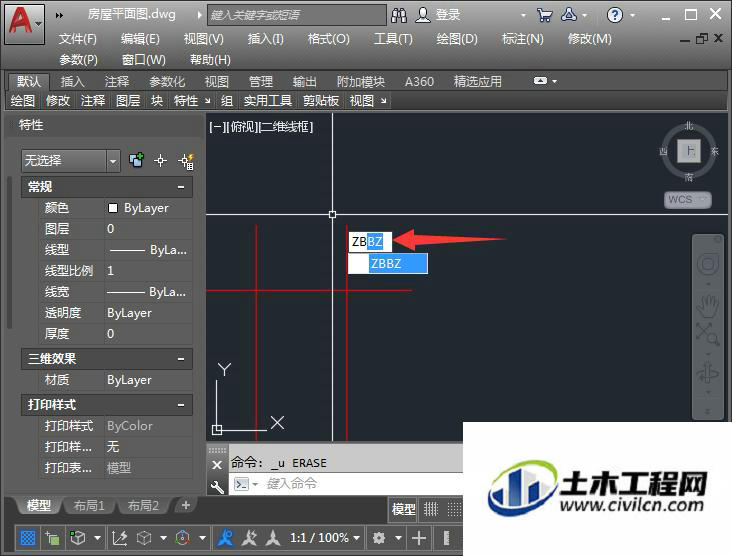Screen dimensions: 732x556
Task: Open workspace gear dropdown arrow
Action: pos(398,538)
